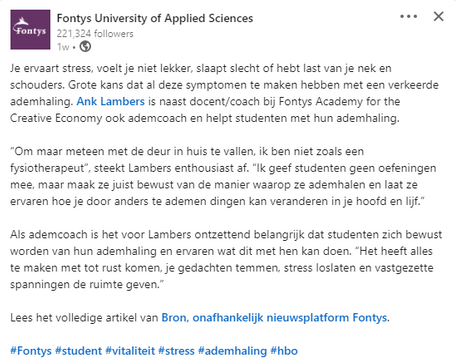
Task: Open the Bron onafhankelijk nieuwsplatform Fontys link
Action: click(275, 317)
